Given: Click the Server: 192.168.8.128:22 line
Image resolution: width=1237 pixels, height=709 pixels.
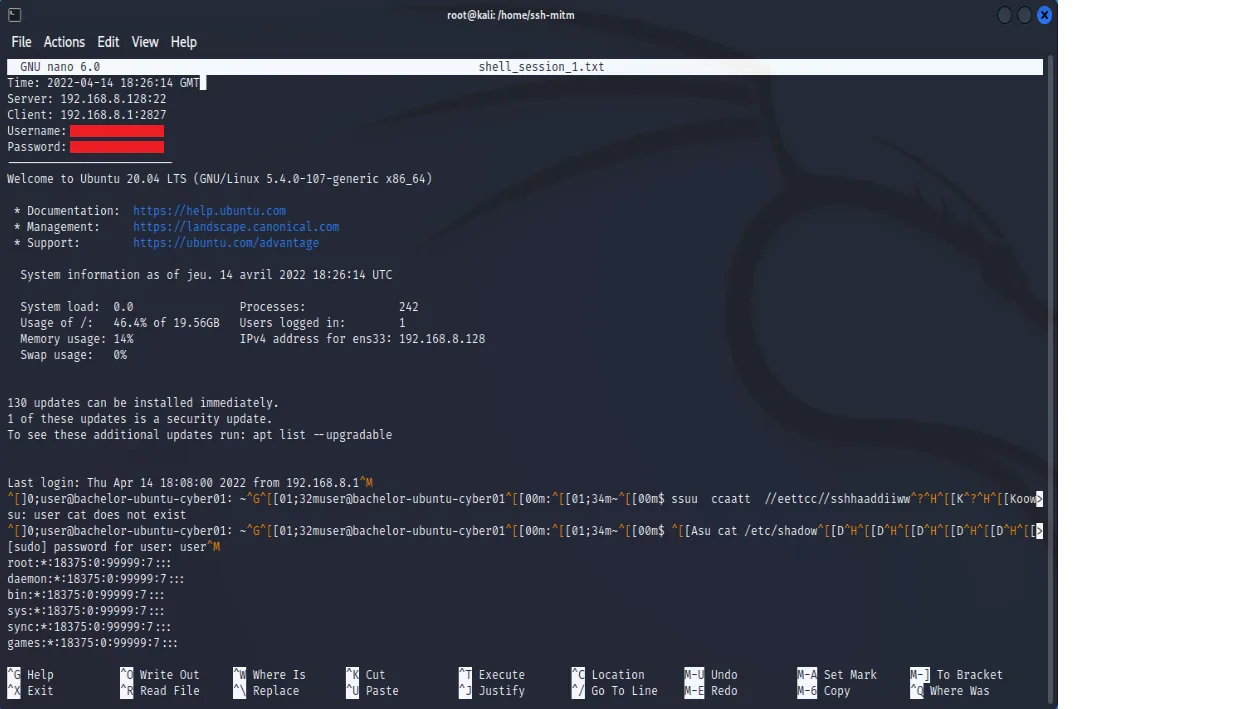Looking at the screenshot, I should [87, 99].
